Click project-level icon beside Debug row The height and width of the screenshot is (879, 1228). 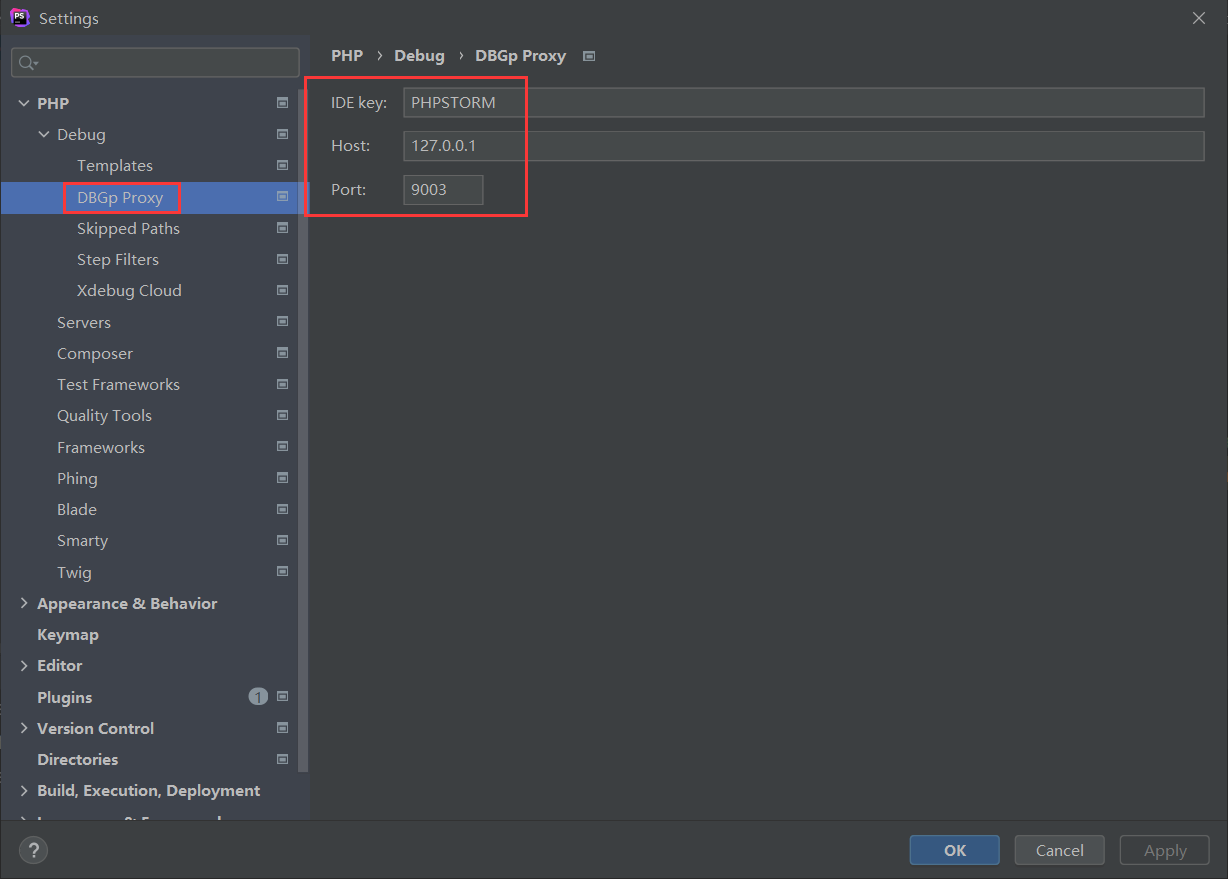(282, 134)
